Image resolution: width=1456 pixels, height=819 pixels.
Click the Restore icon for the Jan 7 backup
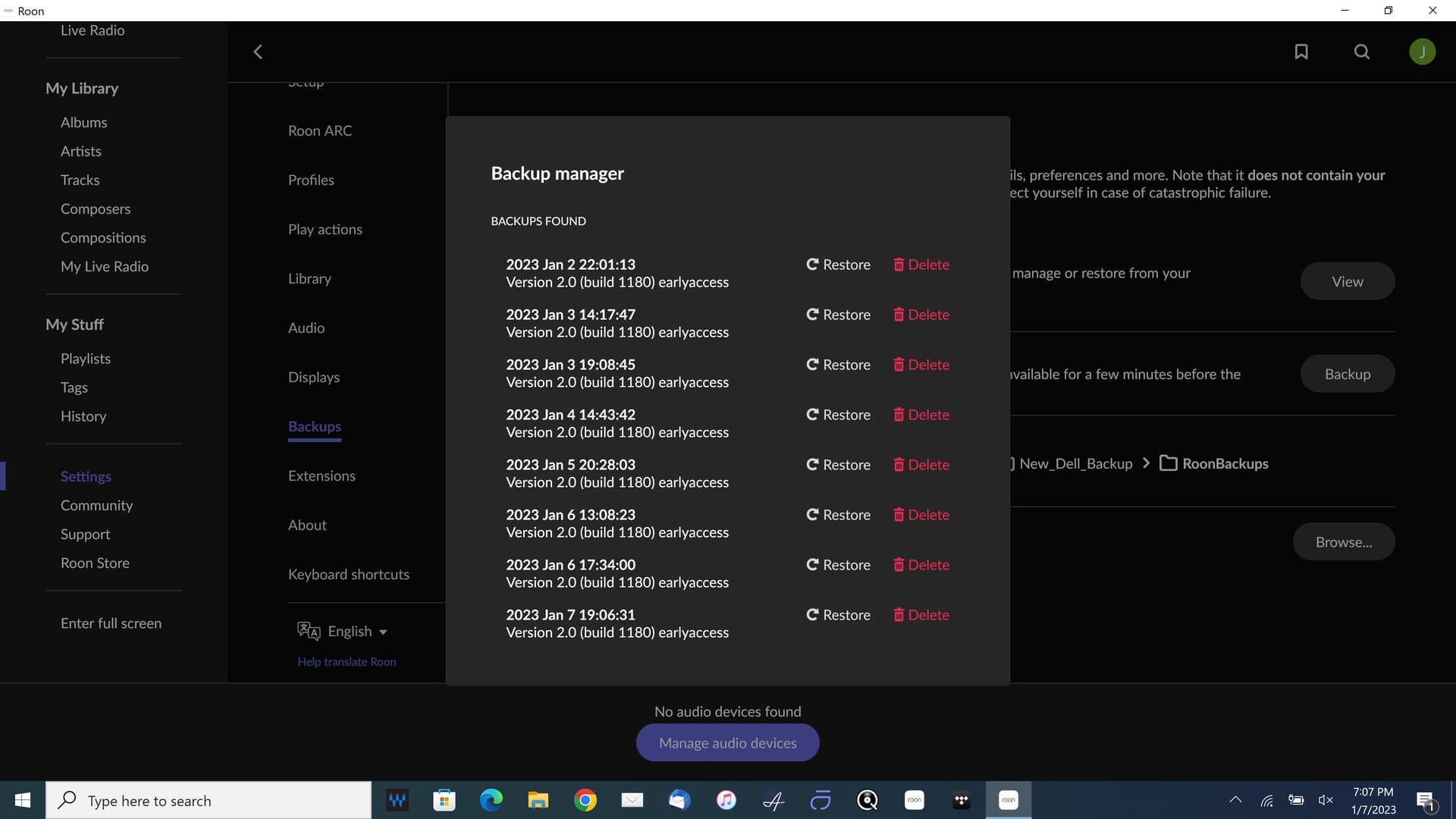pos(812,615)
